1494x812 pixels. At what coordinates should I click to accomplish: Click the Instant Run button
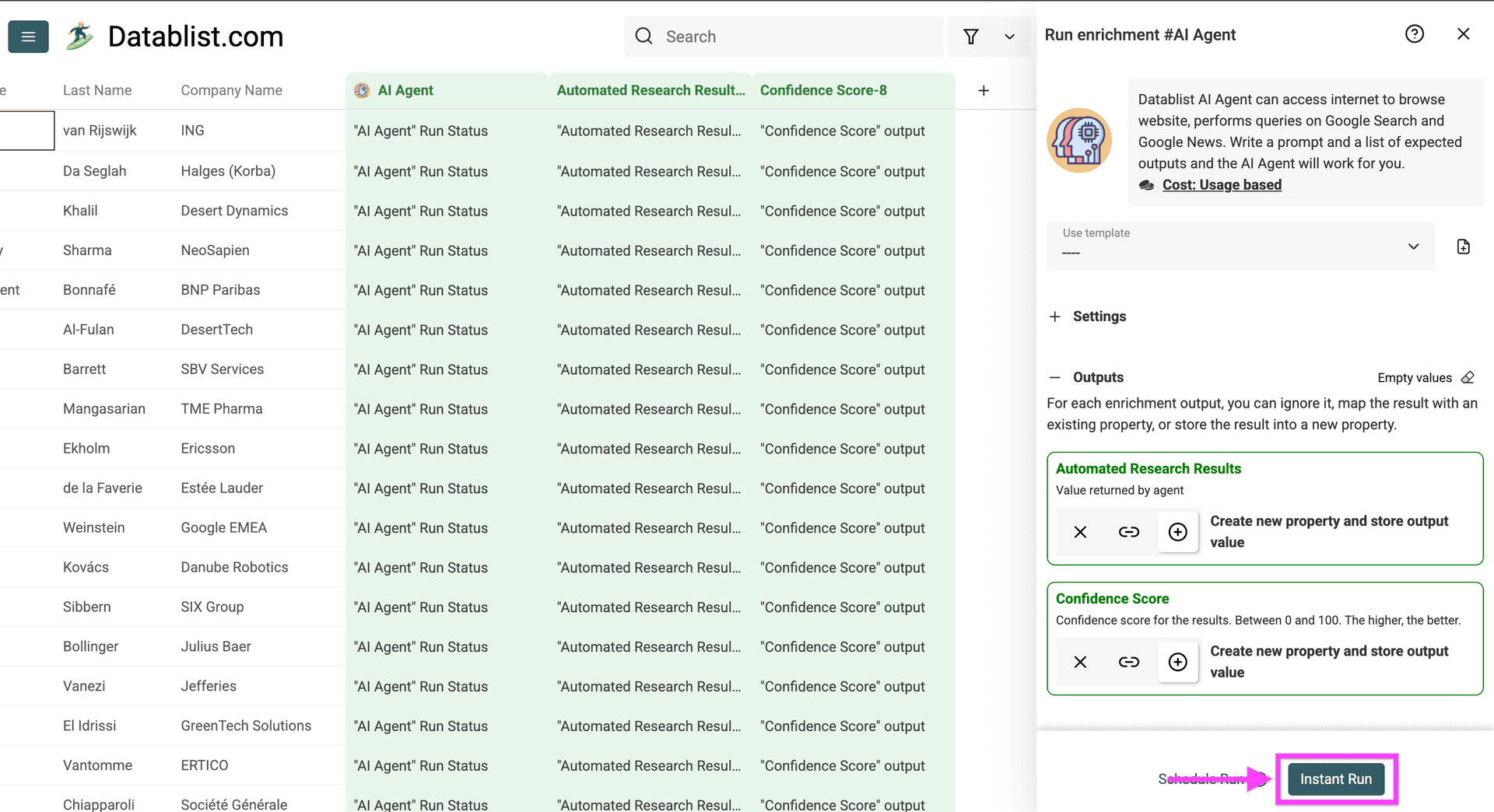click(1335, 779)
